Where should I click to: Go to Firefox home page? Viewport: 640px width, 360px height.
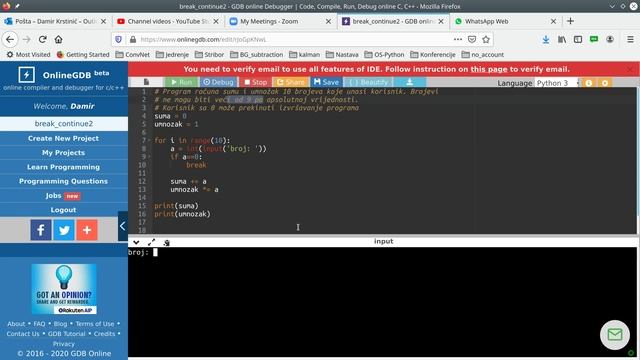[59, 39]
